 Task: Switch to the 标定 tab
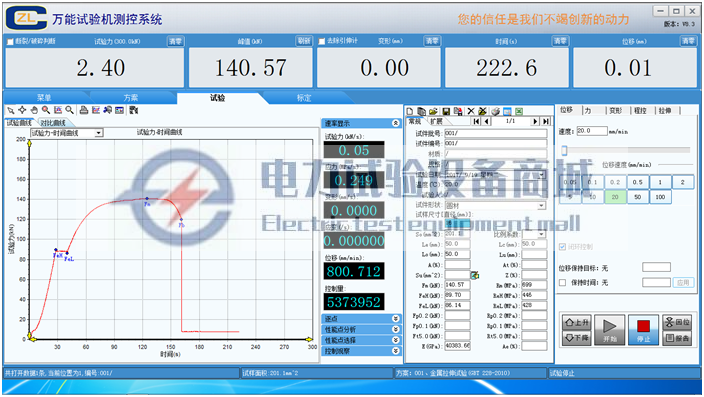[x=304, y=98]
